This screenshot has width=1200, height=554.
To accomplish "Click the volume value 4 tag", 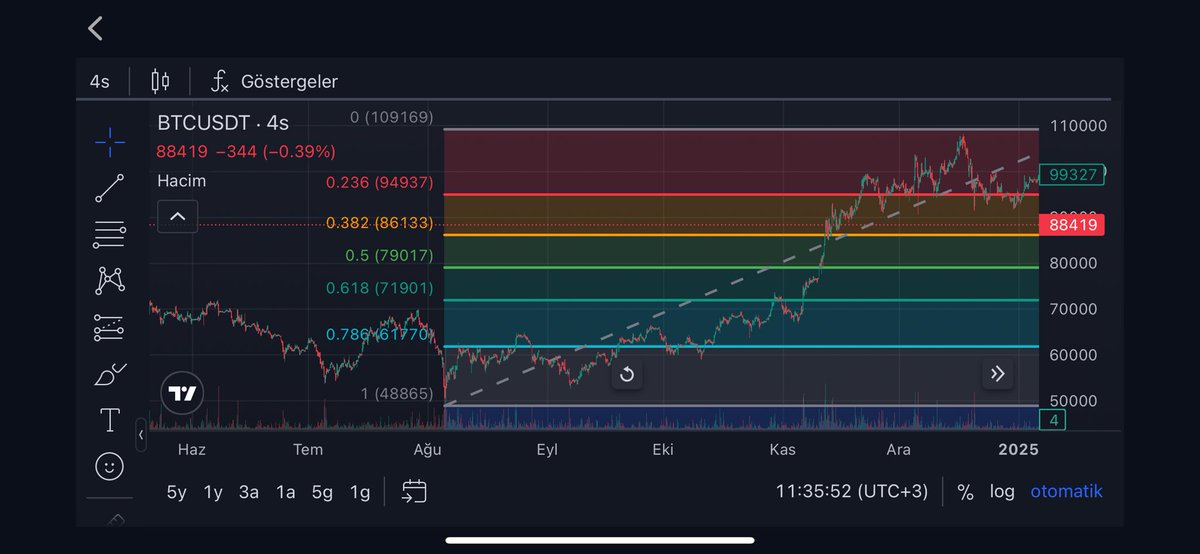I will [1053, 421].
